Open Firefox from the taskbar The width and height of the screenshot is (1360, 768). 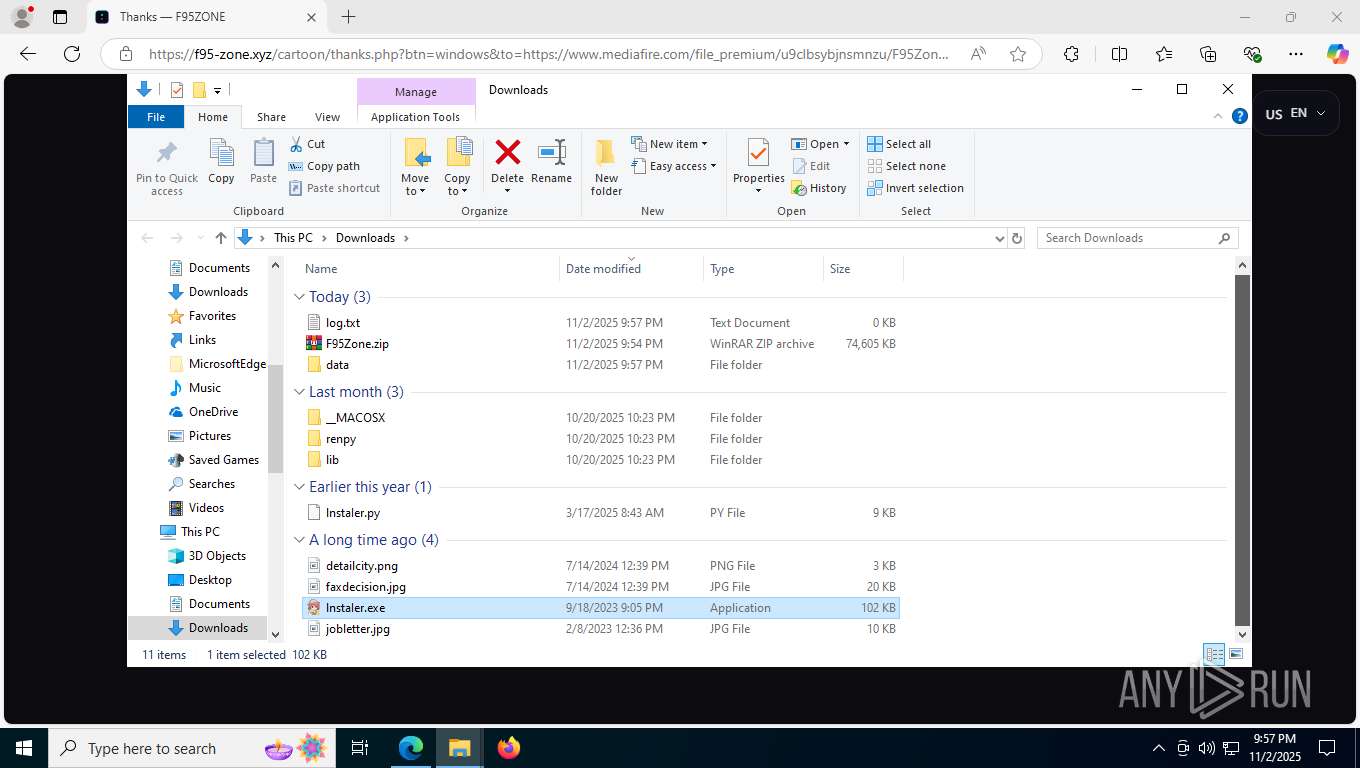click(x=509, y=748)
